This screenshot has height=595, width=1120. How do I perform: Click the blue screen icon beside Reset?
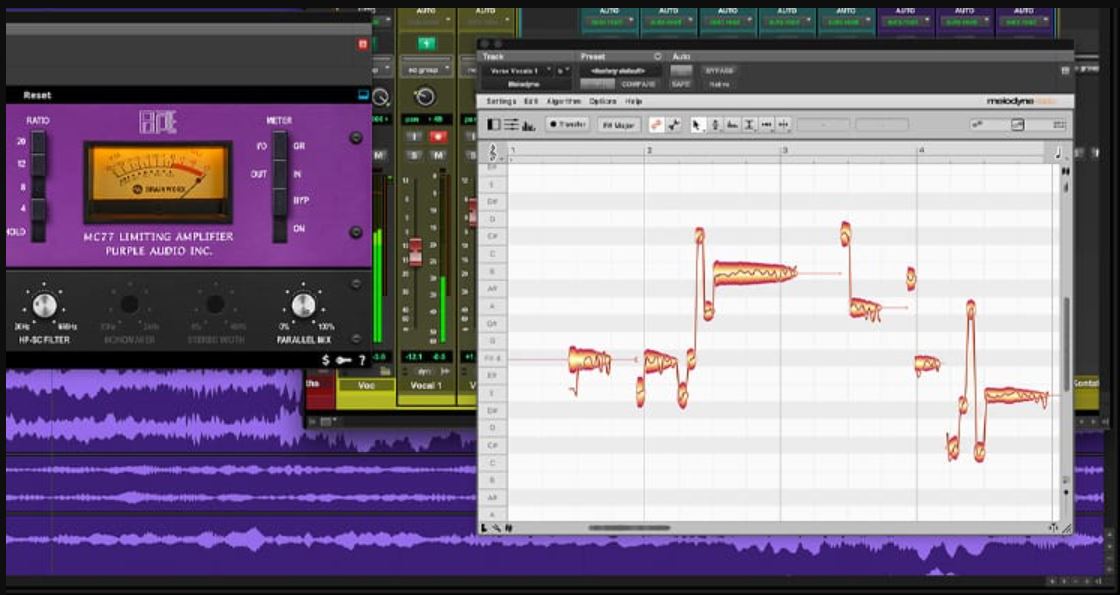point(363,95)
